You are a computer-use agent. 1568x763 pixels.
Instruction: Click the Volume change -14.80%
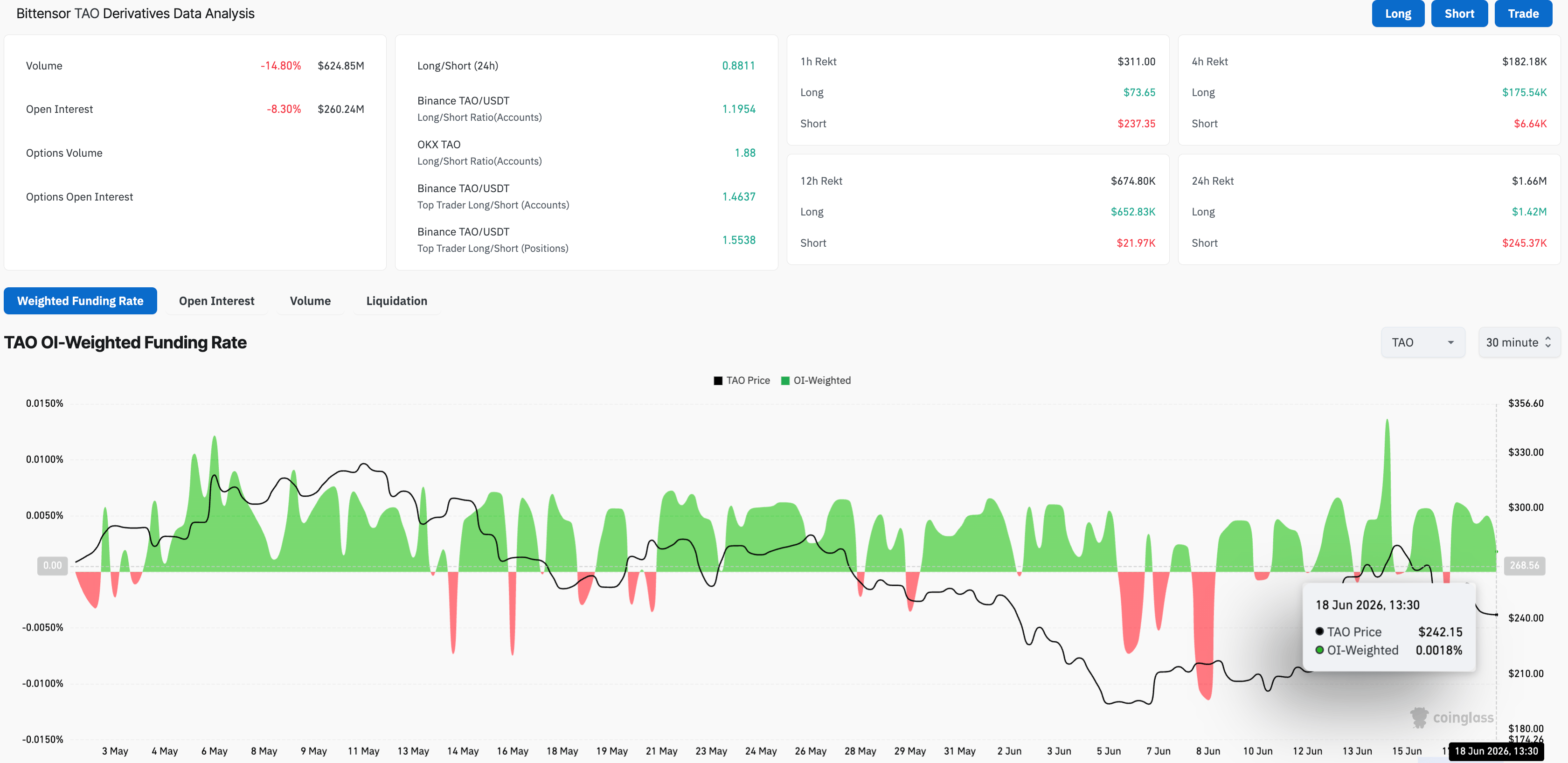pos(281,66)
